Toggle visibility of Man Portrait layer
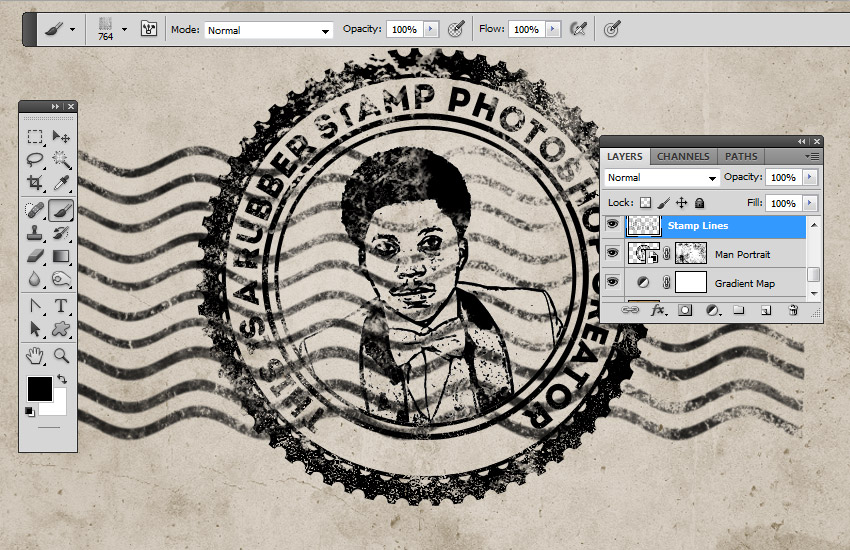 coord(613,254)
